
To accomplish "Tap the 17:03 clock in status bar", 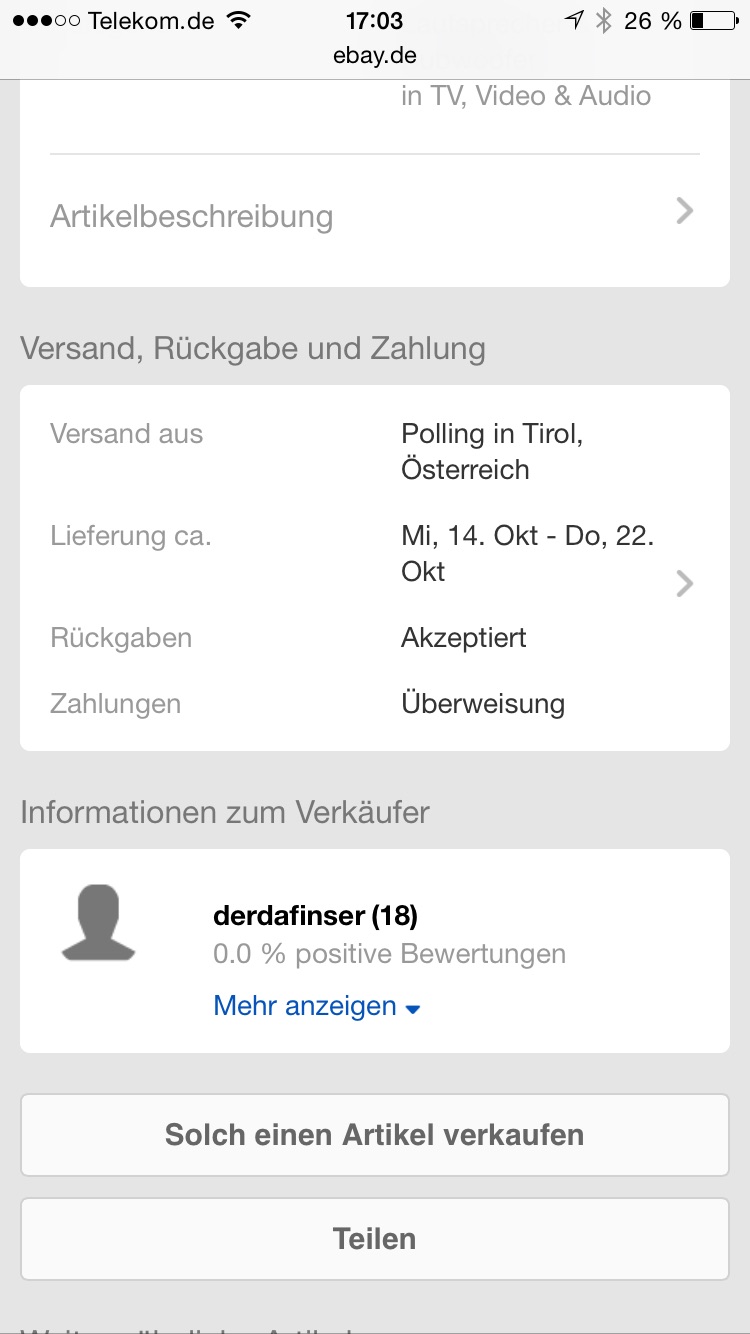I will coord(374,20).
